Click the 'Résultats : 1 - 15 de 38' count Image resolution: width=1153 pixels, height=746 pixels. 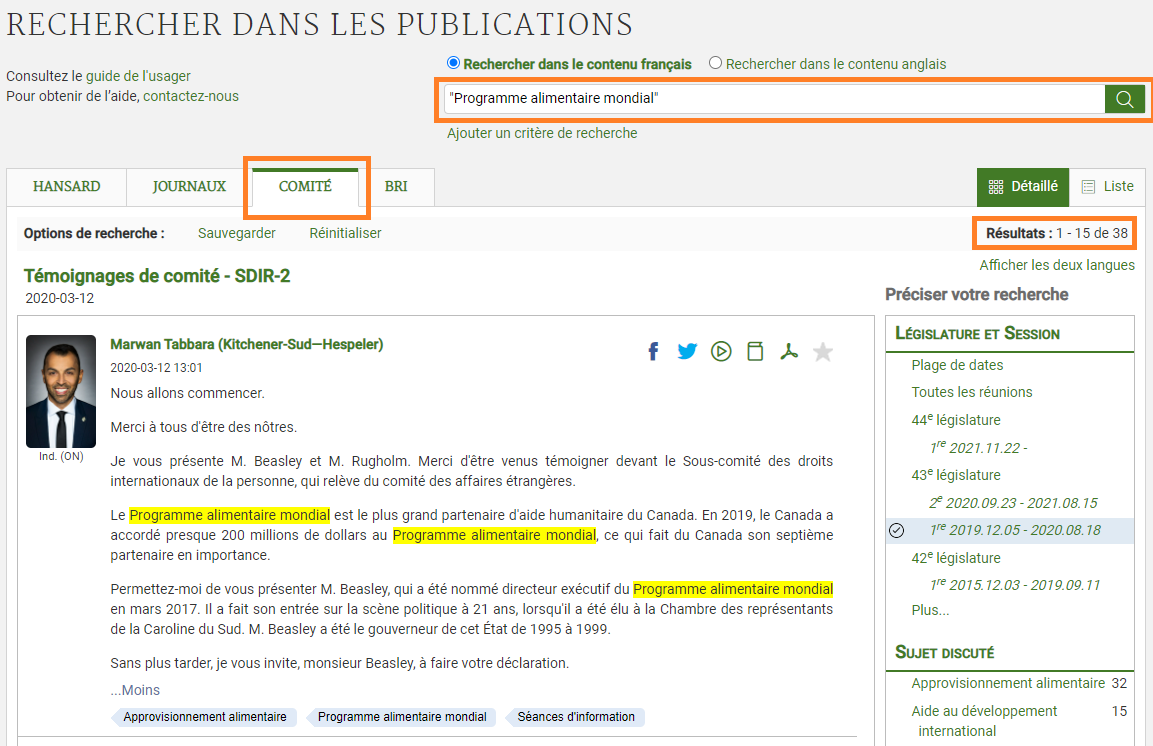tap(1057, 234)
